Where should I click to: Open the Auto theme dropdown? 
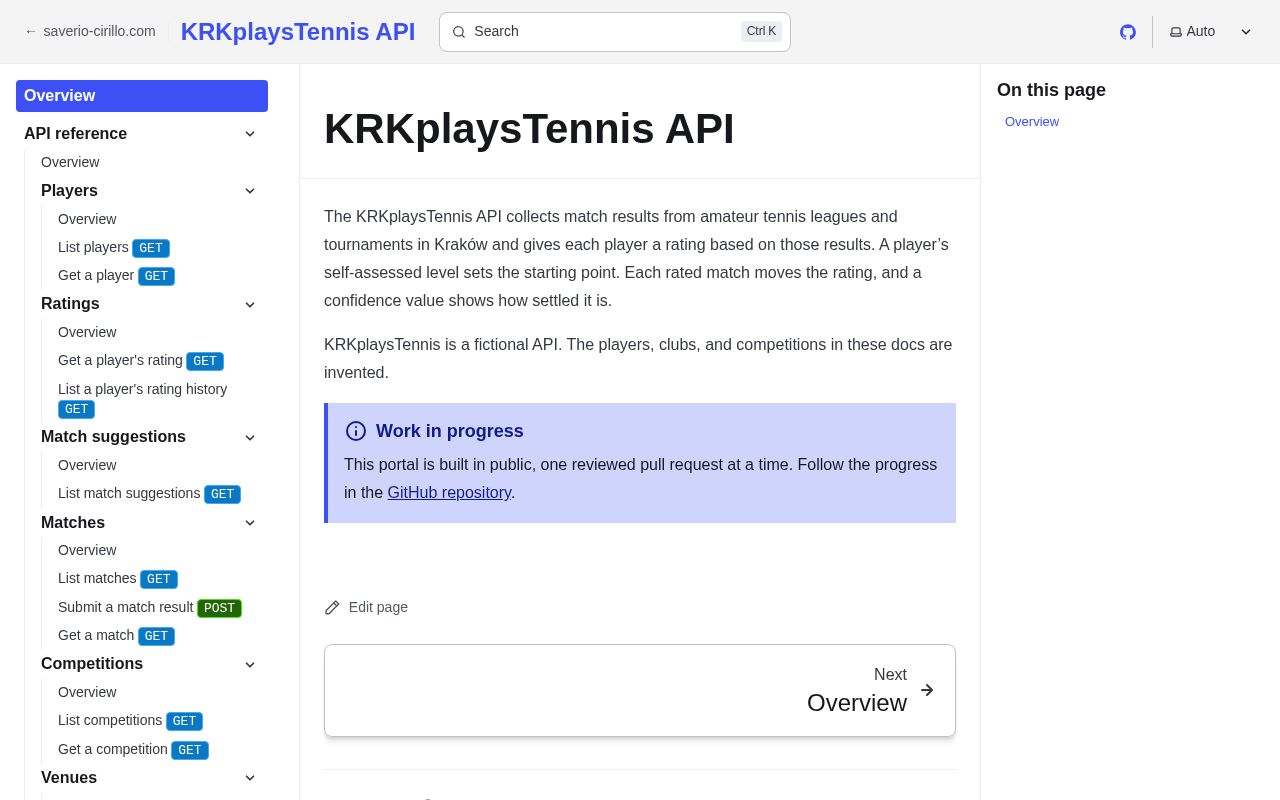coord(1211,32)
